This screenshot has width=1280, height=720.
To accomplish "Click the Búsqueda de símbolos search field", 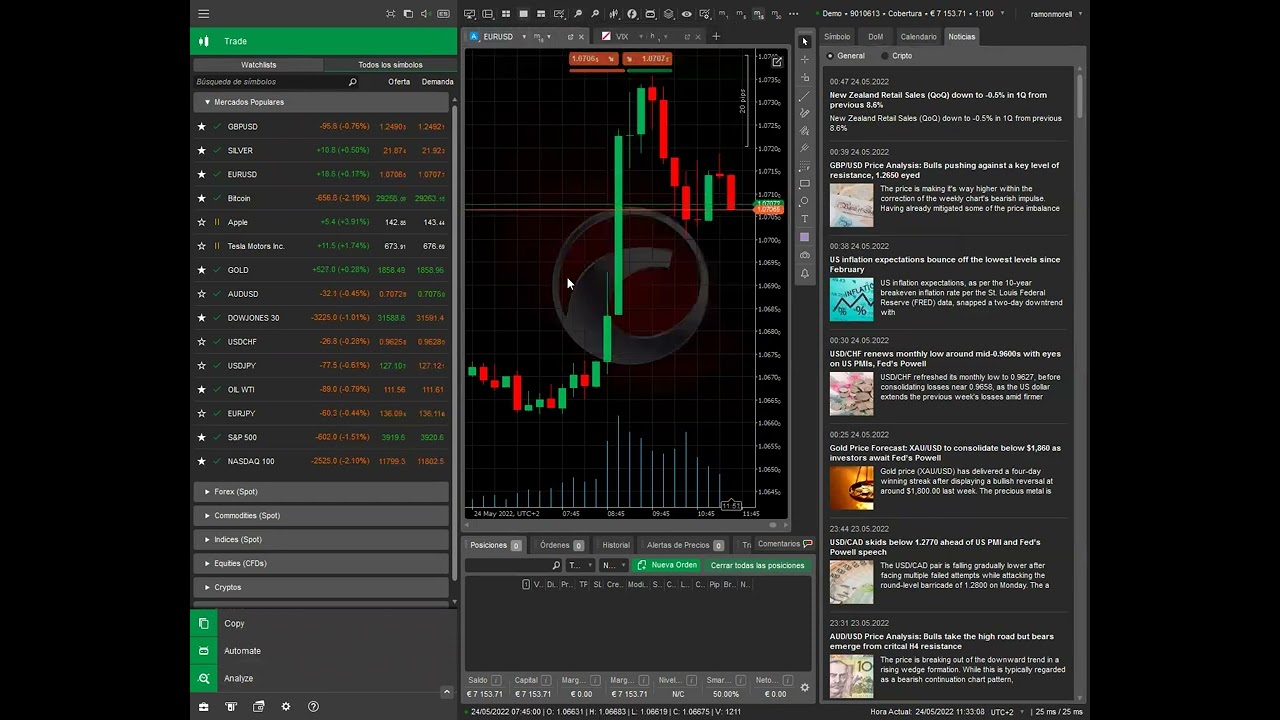I will (276, 82).
